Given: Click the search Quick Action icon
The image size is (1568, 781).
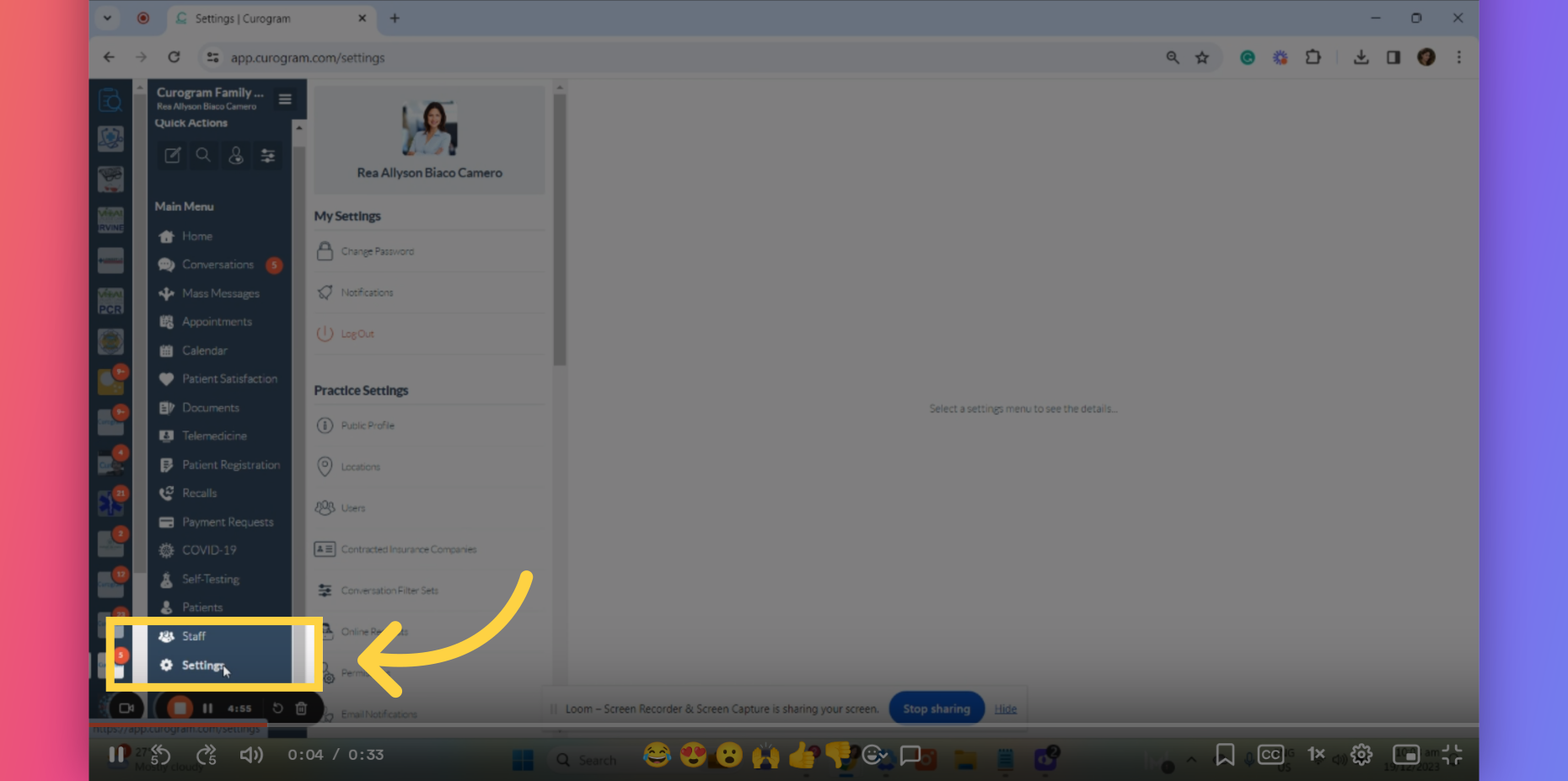Looking at the screenshot, I should point(203,155).
